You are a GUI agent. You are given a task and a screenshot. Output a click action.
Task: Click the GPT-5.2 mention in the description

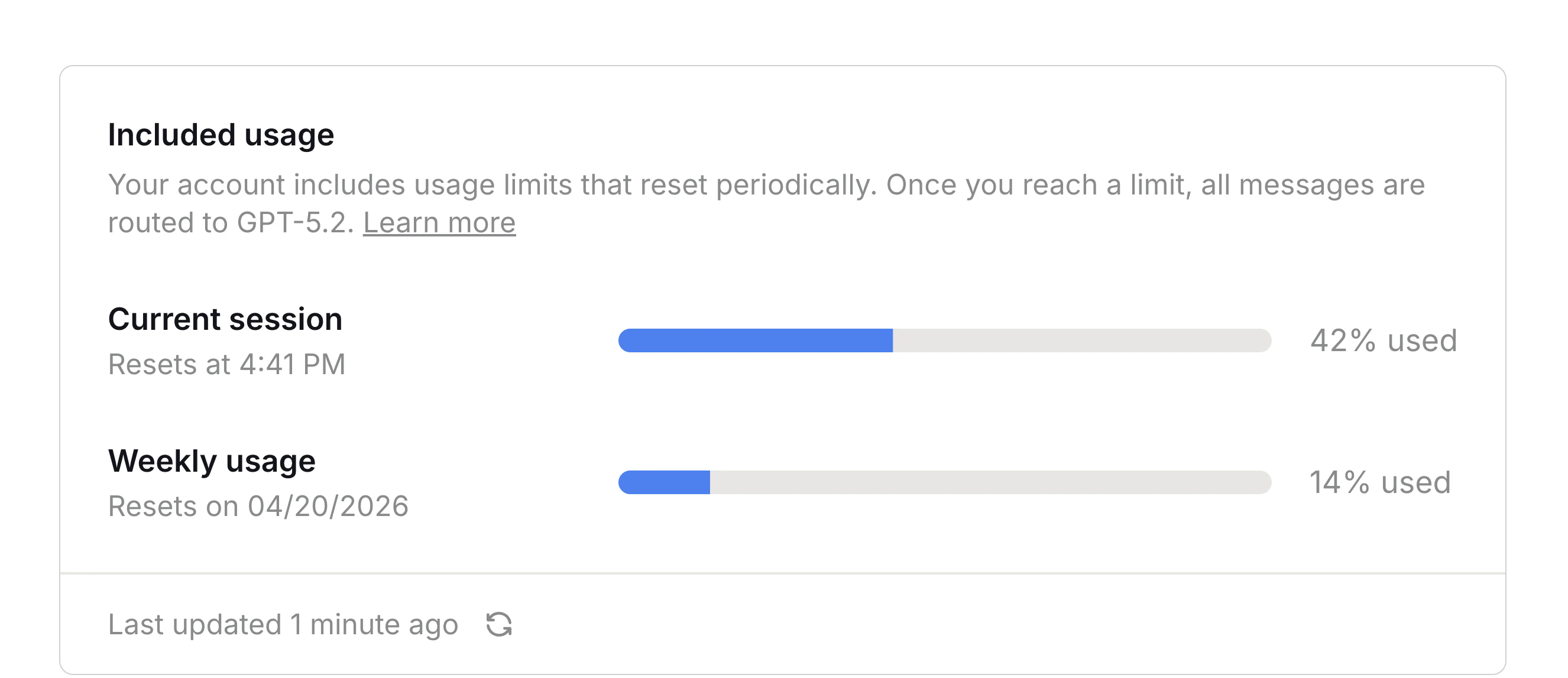click(293, 222)
